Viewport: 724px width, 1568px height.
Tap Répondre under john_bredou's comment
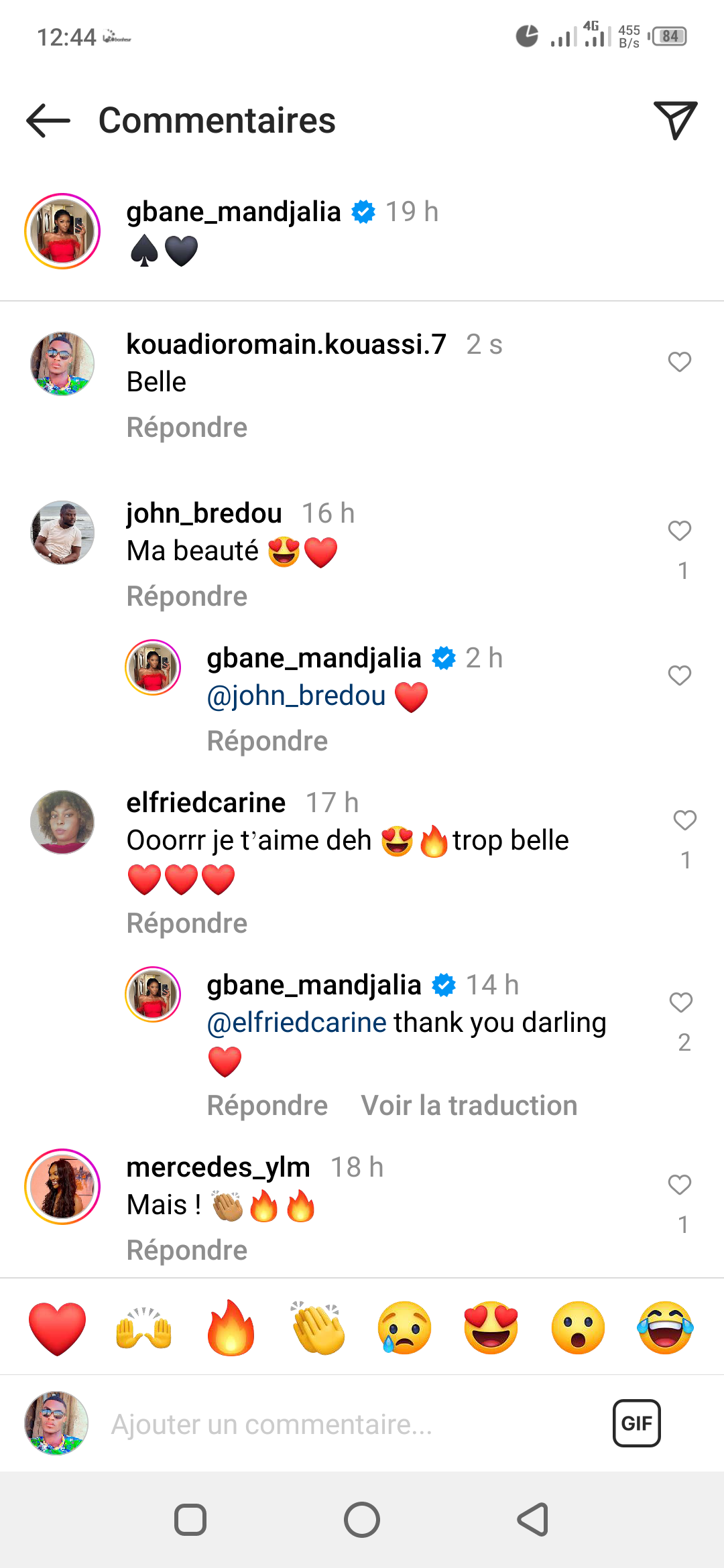coord(187,596)
